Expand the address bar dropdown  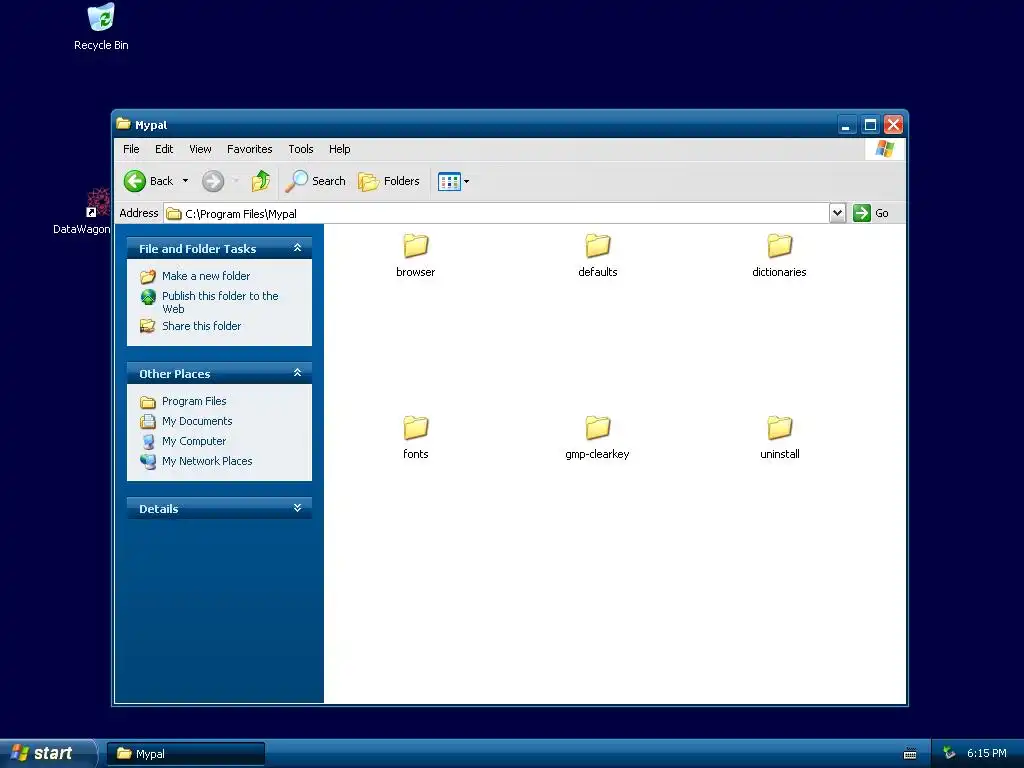837,213
